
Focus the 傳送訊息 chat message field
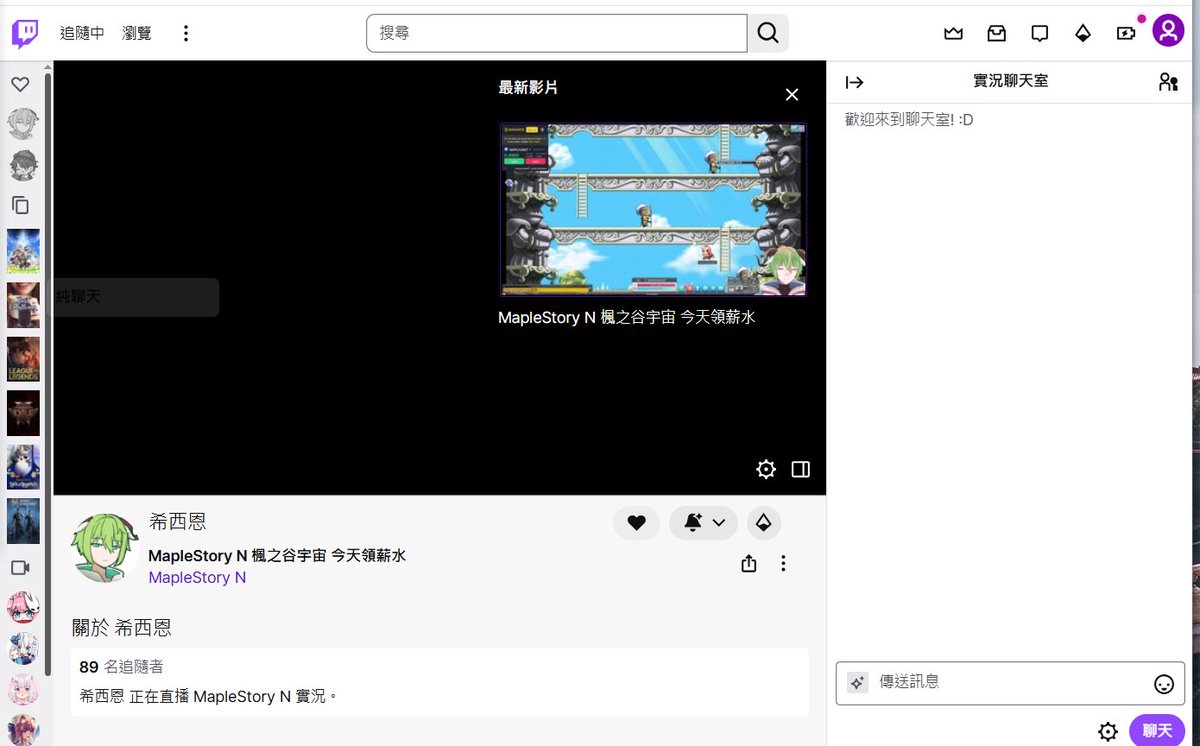[x=1010, y=683]
